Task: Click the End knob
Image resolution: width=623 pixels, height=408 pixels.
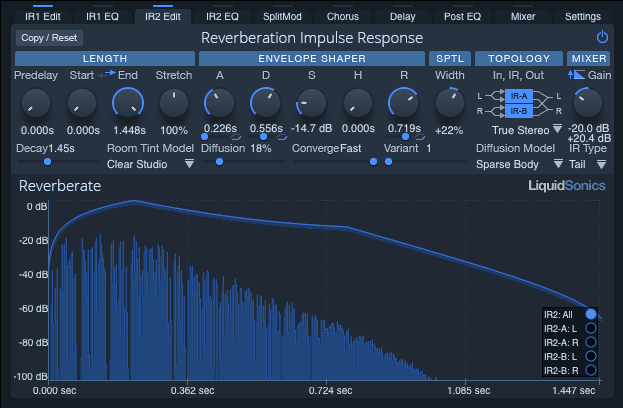Action: point(128,103)
